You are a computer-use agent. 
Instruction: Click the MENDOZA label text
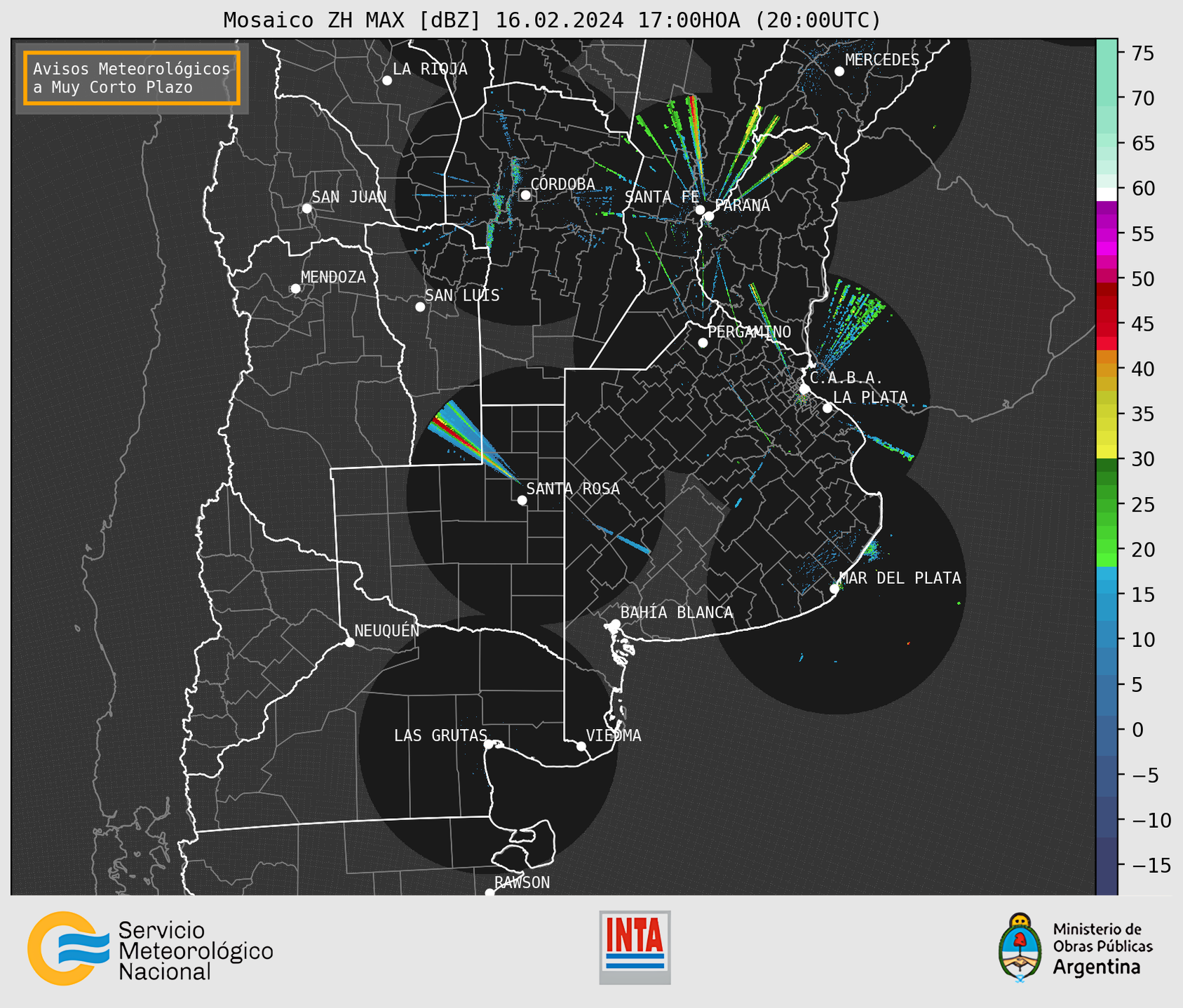tap(333, 277)
